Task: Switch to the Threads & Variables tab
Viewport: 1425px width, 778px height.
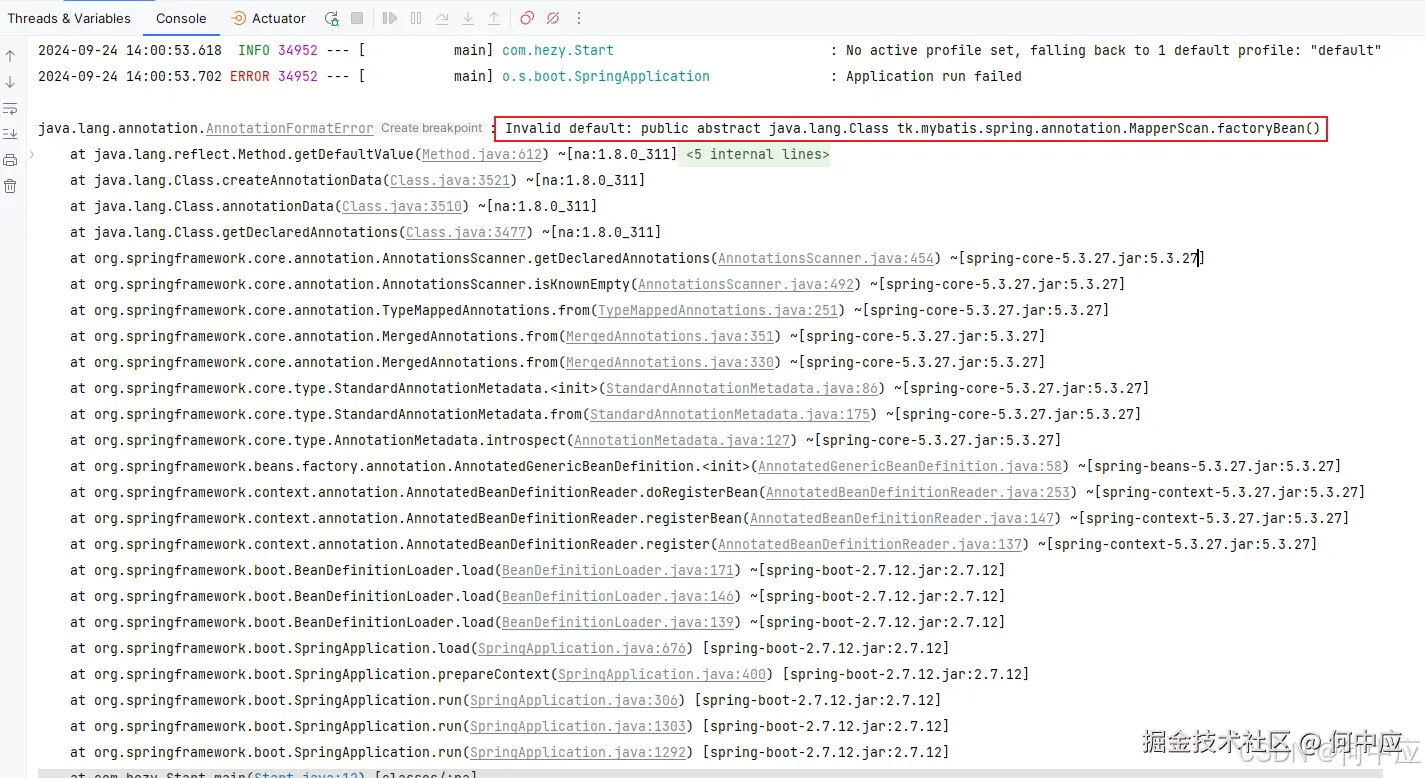Action: 69,18
